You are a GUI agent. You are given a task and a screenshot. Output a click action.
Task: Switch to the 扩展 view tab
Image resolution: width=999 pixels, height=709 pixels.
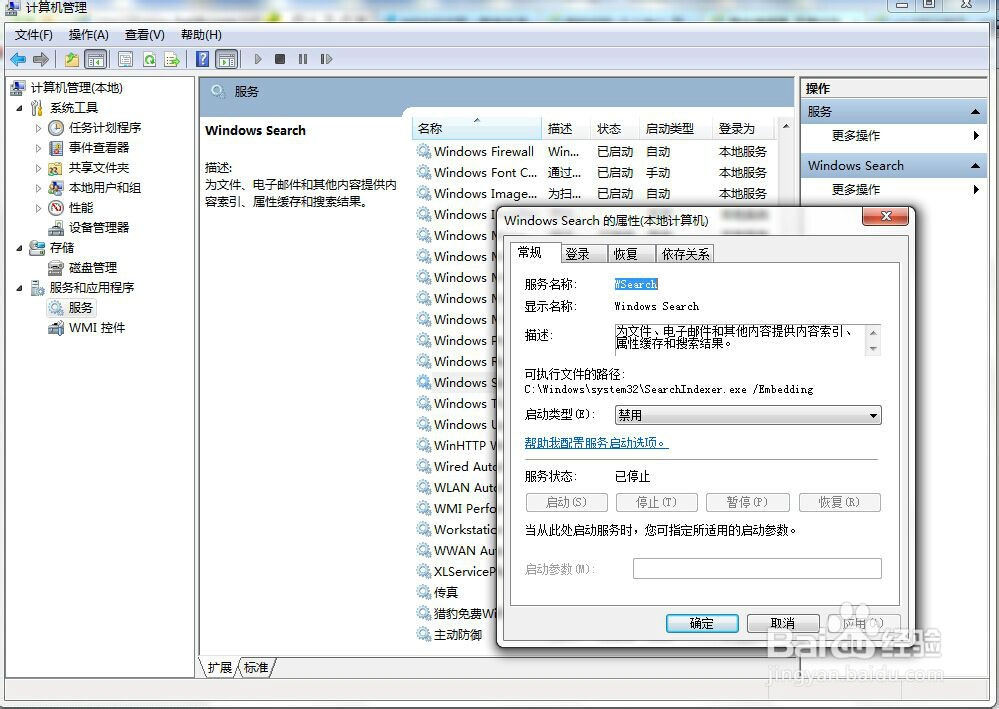point(220,668)
